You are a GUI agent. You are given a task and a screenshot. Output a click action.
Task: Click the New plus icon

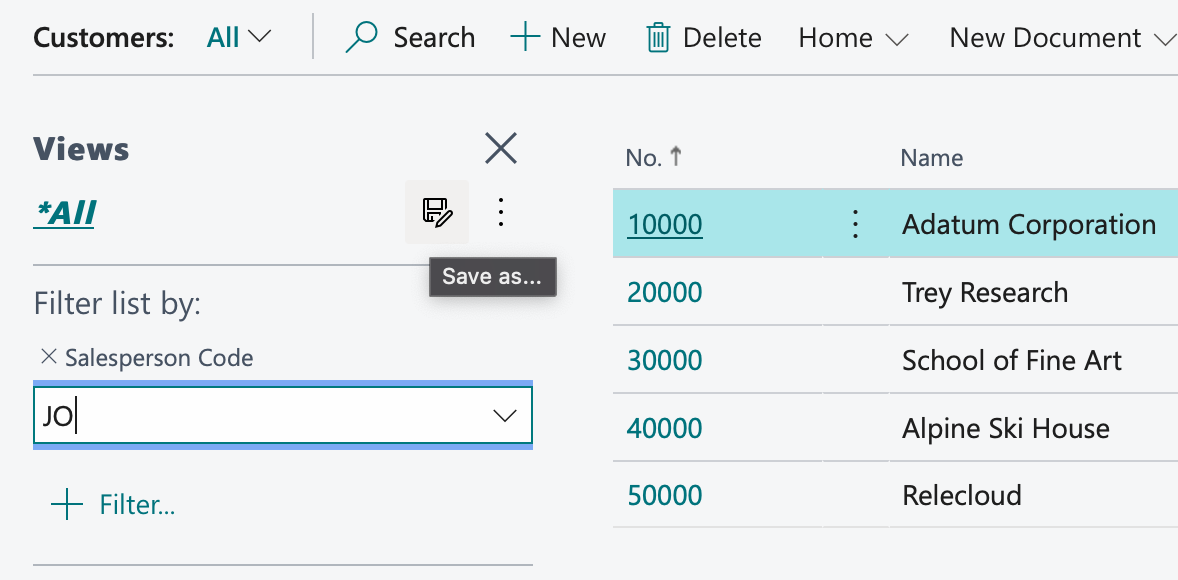click(x=524, y=38)
